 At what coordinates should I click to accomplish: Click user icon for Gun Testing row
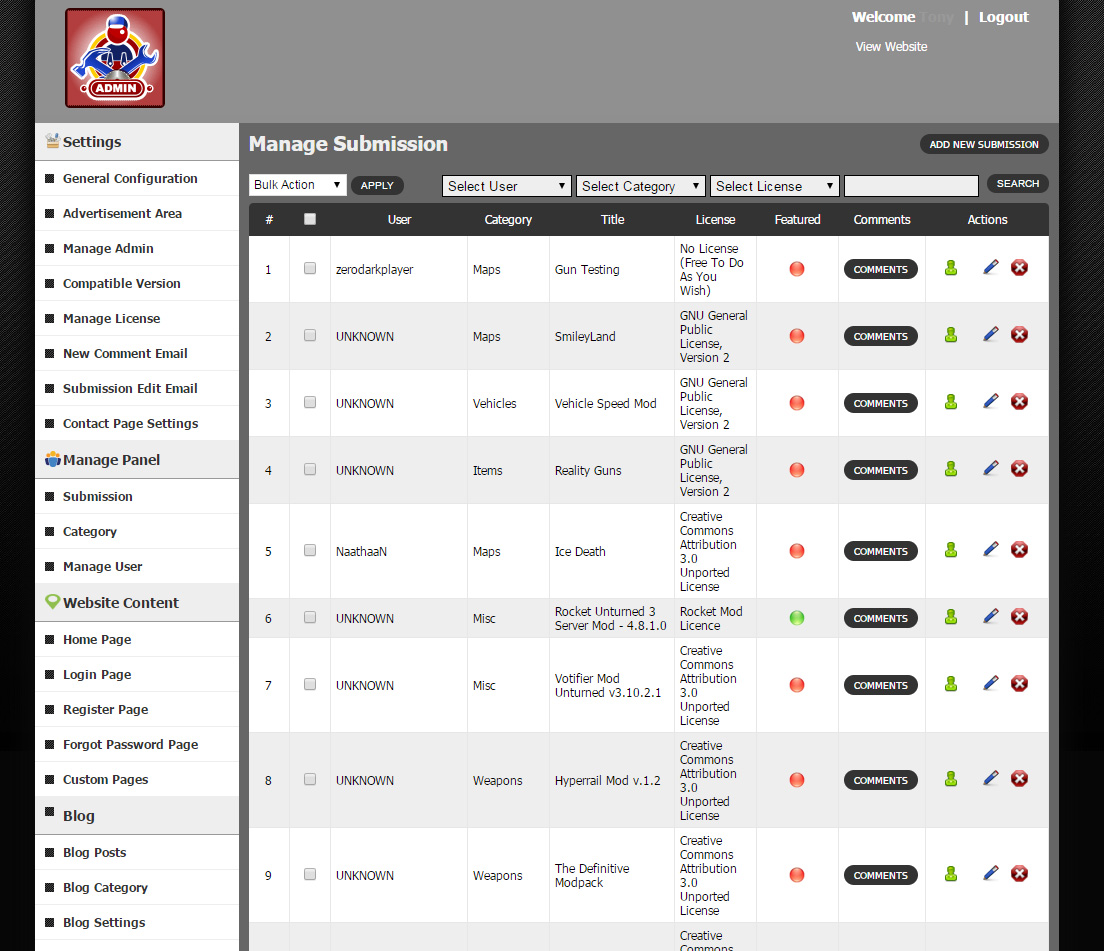pos(951,268)
